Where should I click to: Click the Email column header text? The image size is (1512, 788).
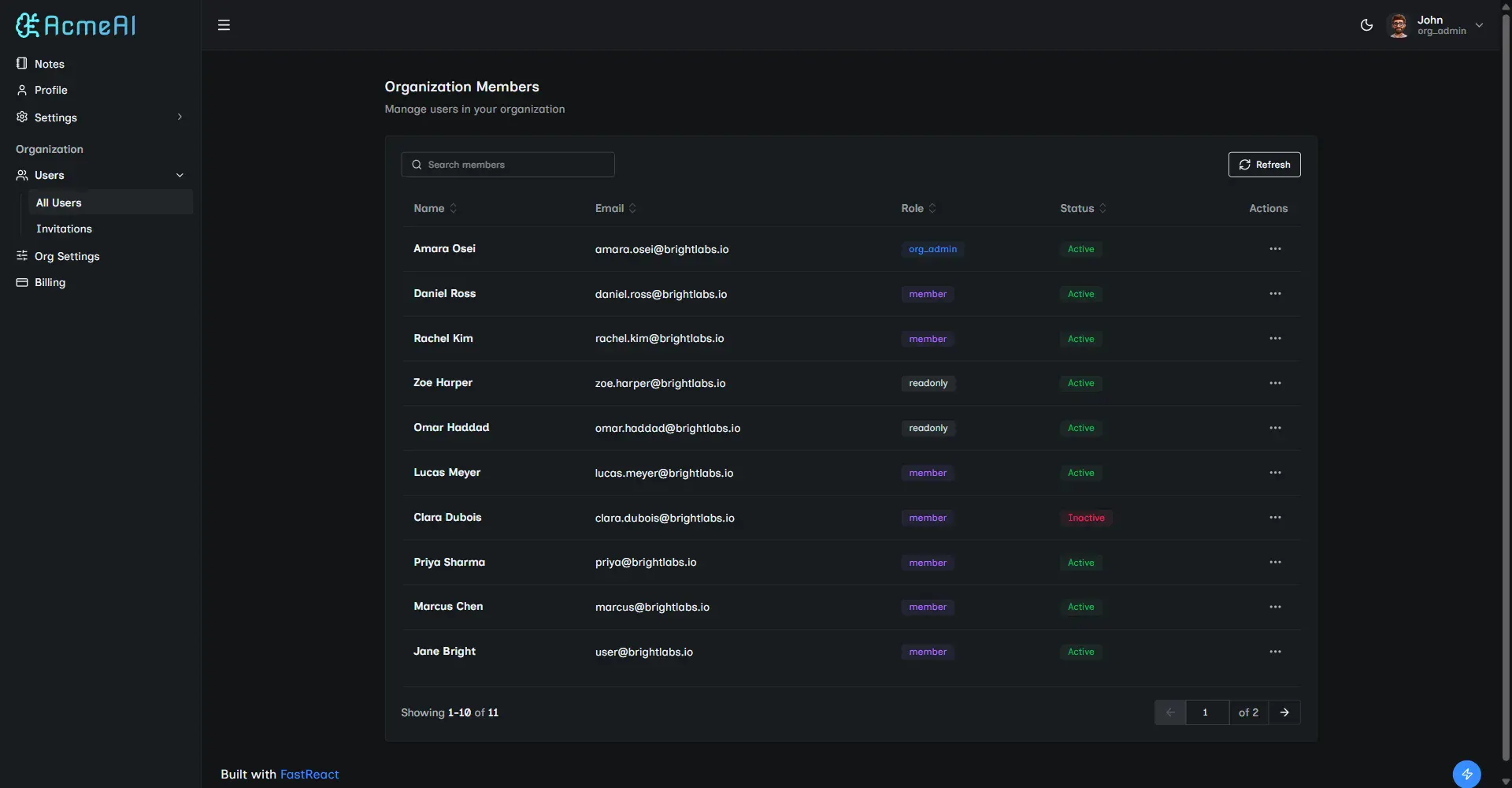pos(610,208)
